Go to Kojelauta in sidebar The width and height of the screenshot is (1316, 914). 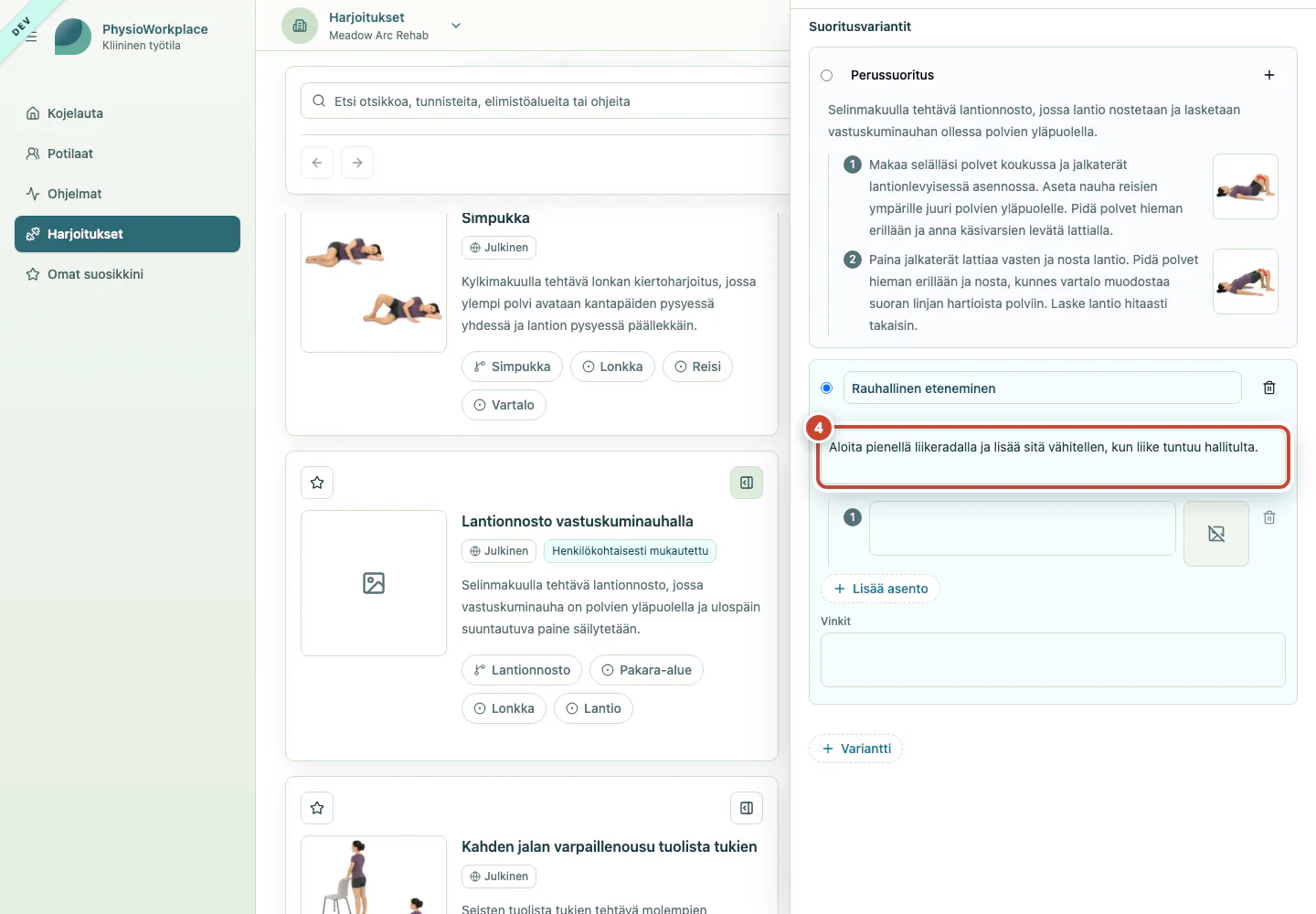pyautogui.click(x=127, y=113)
